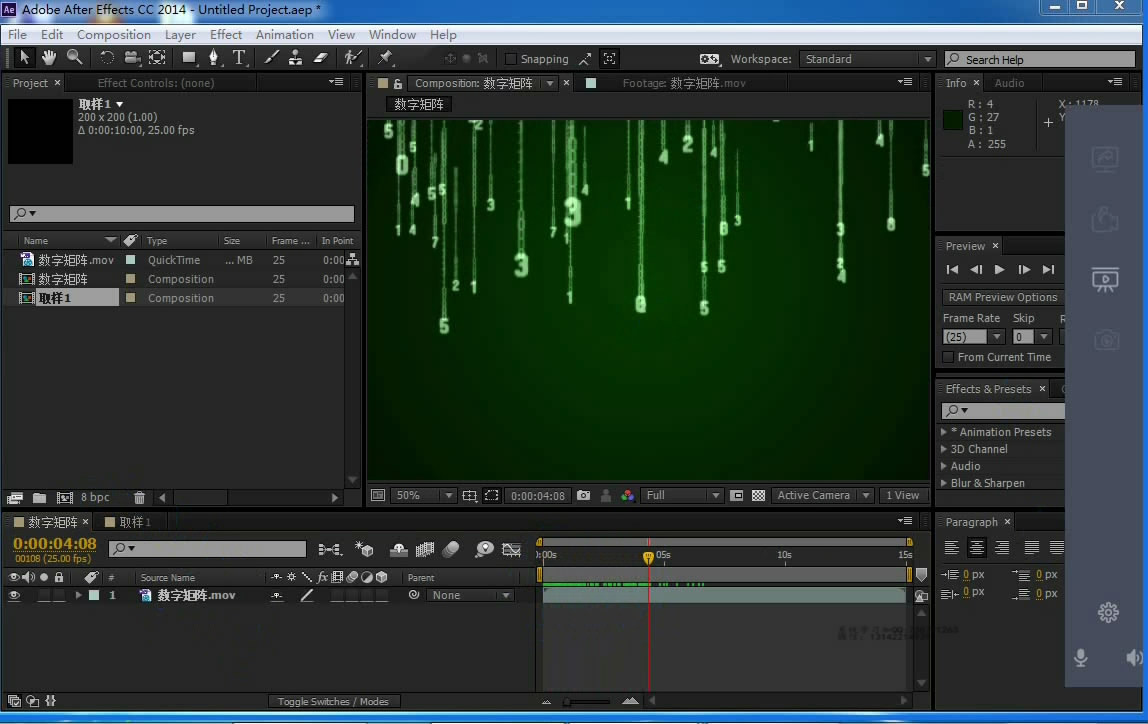Open the Layer menu
This screenshot has width=1148, height=724.
(180, 34)
